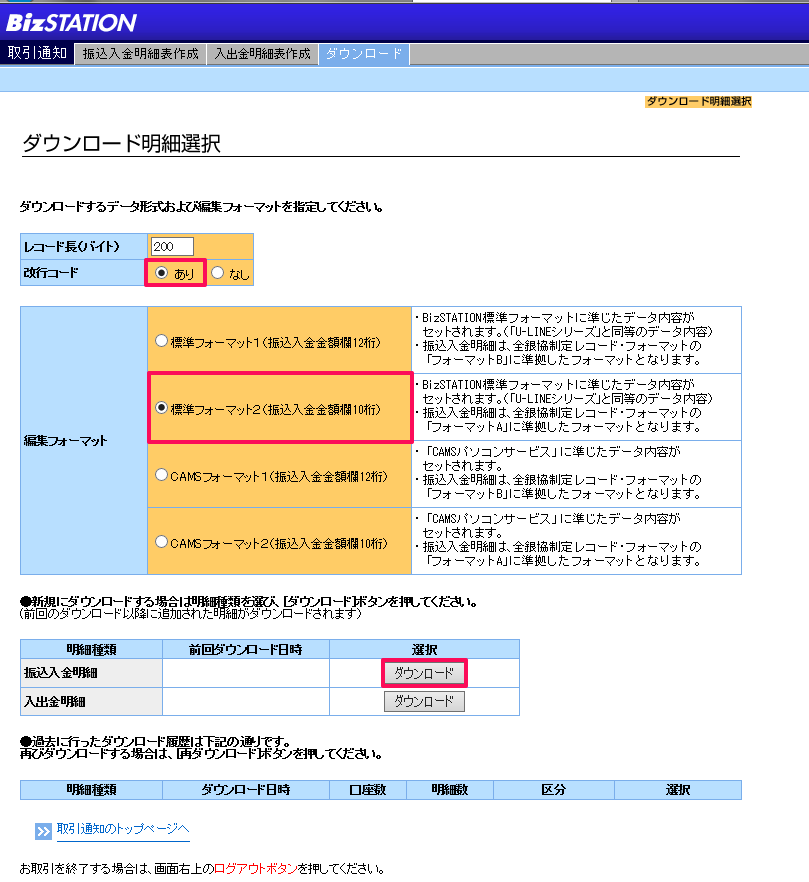Click the 明細種類 column header
This screenshot has width=809, height=882.
88,648
